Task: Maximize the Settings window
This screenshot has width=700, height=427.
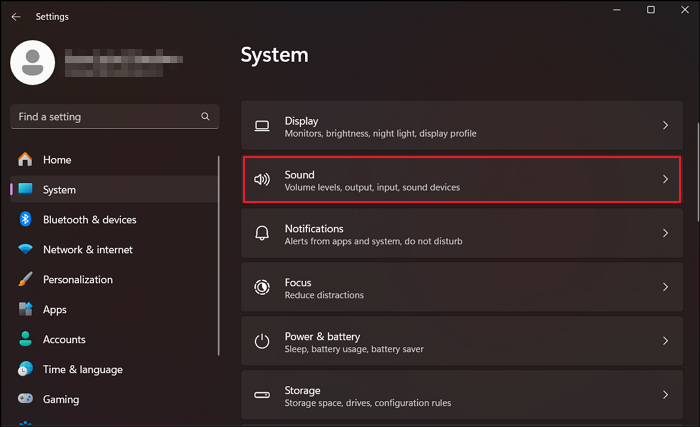Action: point(651,10)
